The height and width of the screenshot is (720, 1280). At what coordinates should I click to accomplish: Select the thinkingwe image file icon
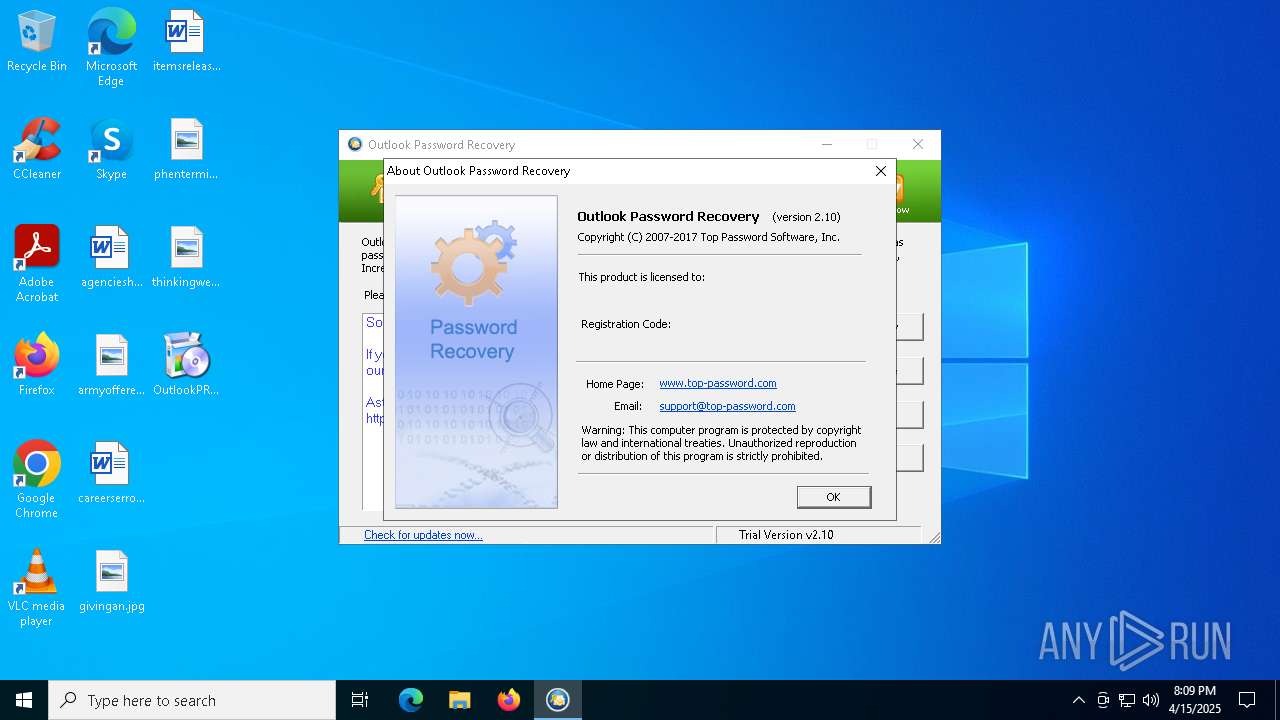click(186, 258)
